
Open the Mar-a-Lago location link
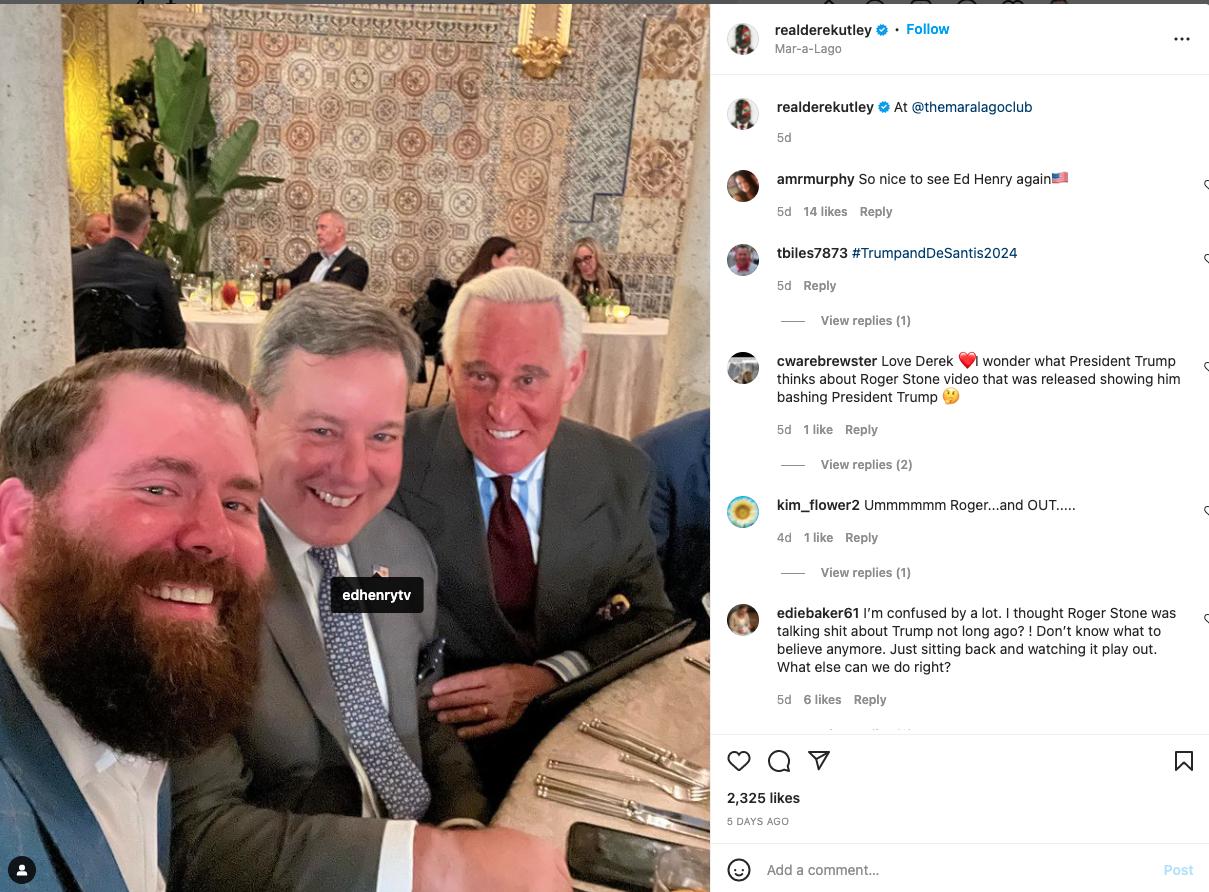(808, 49)
